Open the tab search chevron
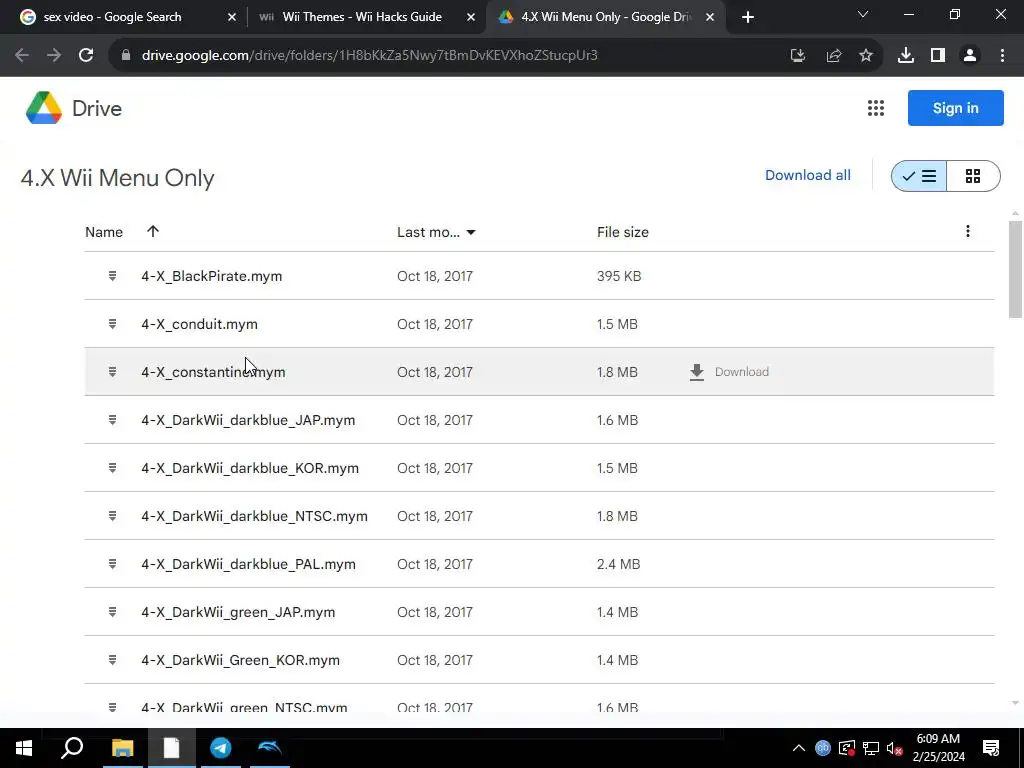 coord(863,14)
